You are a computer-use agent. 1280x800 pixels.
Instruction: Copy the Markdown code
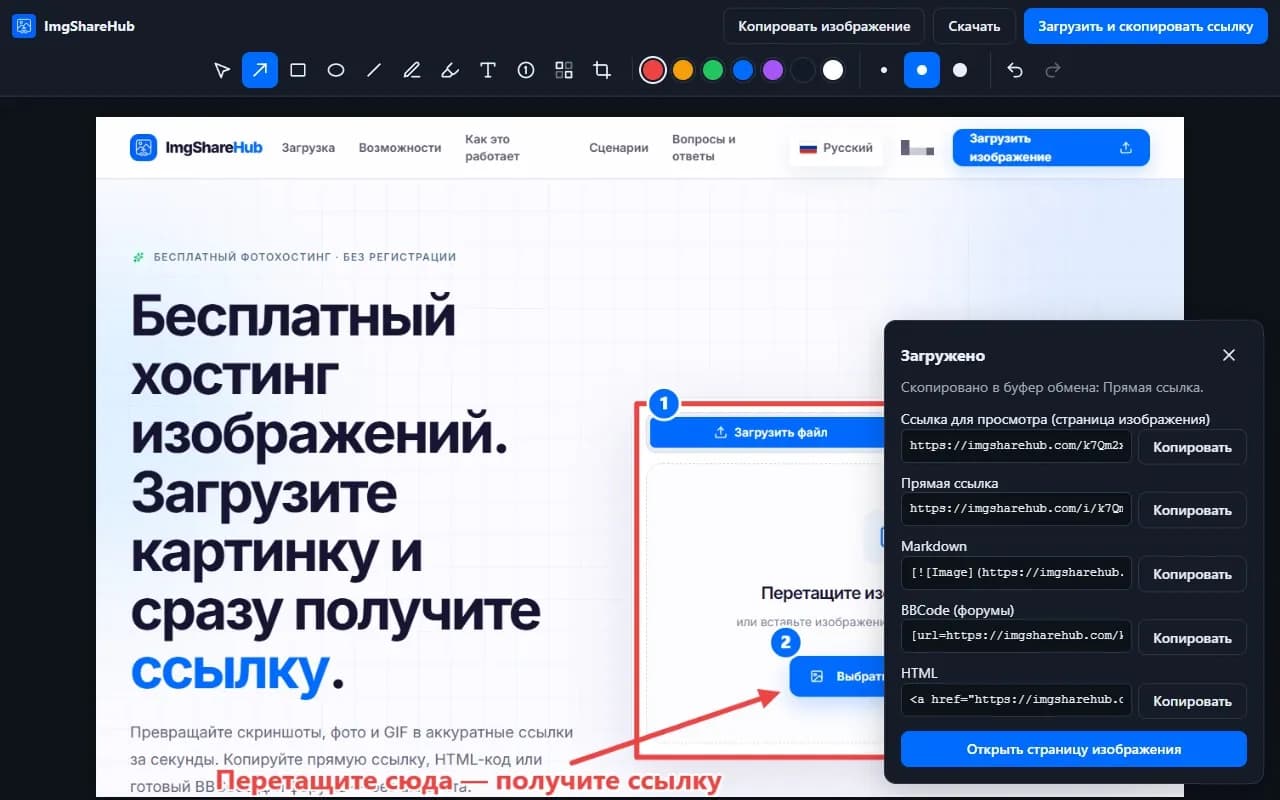point(1192,574)
